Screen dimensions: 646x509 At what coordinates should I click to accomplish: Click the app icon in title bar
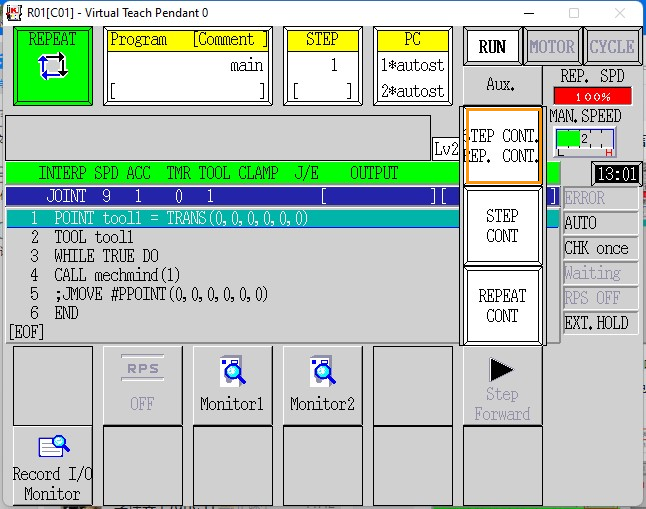(13, 13)
